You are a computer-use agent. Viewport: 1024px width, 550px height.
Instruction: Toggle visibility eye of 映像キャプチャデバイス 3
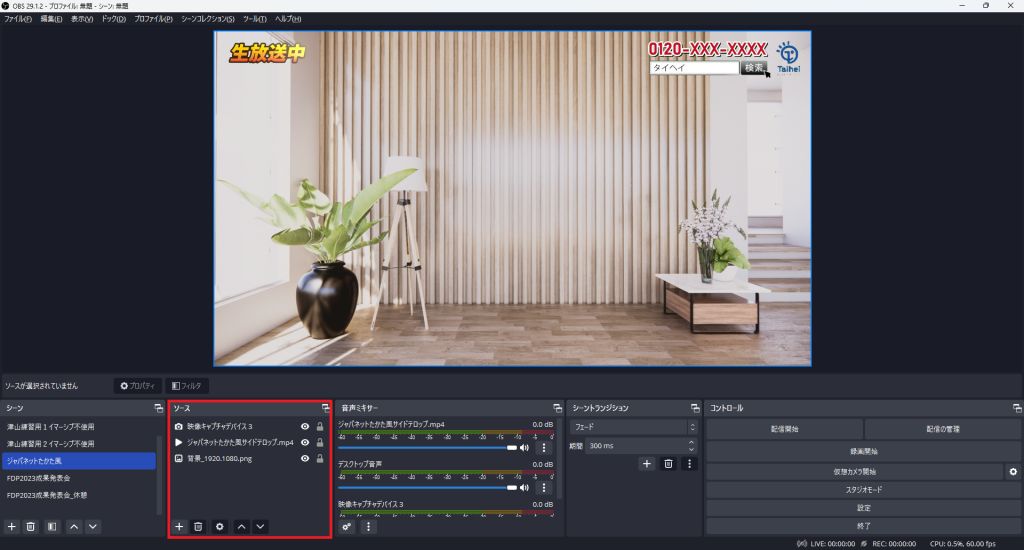[305, 427]
